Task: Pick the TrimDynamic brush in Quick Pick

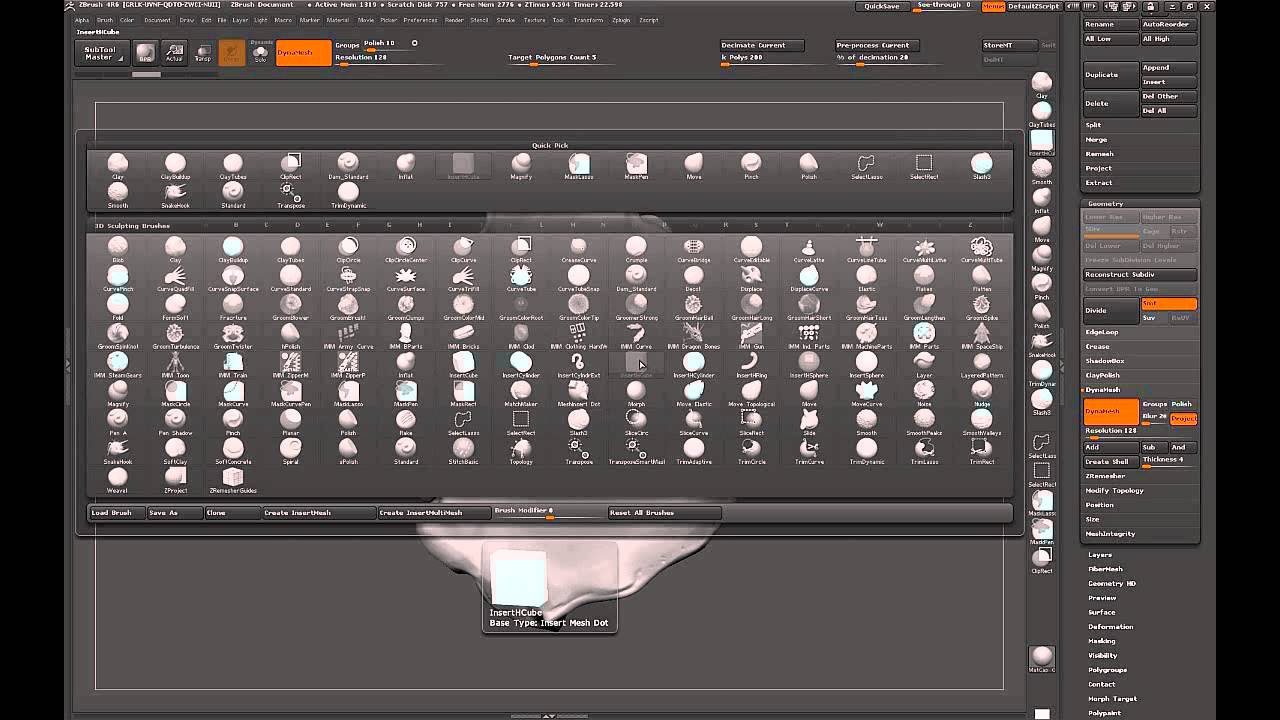Action: [x=348, y=195]
